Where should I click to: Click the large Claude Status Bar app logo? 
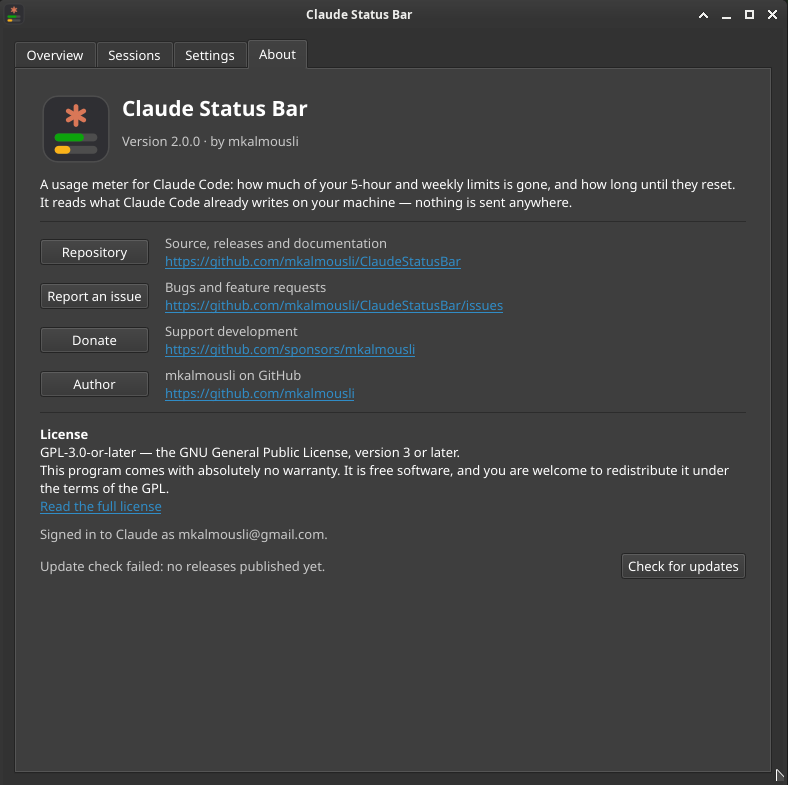click(x=76, y=129)
